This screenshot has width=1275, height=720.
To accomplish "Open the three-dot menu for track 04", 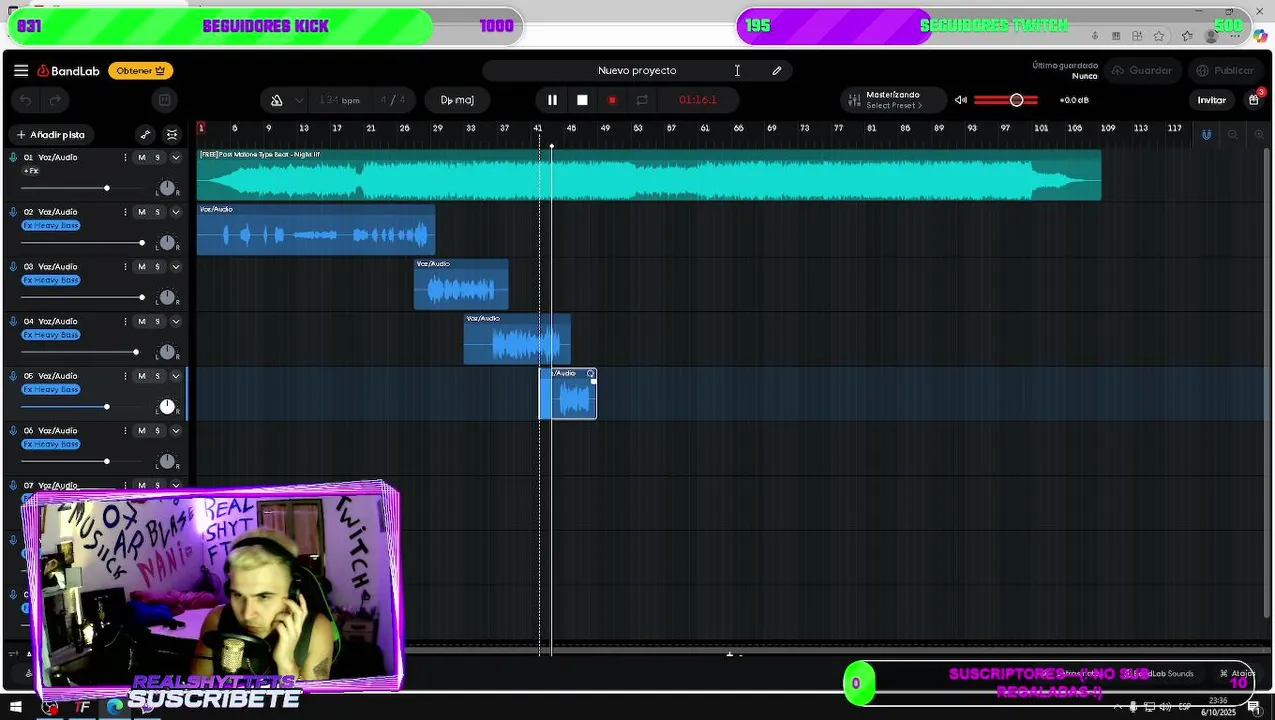I will click(125, 321).
